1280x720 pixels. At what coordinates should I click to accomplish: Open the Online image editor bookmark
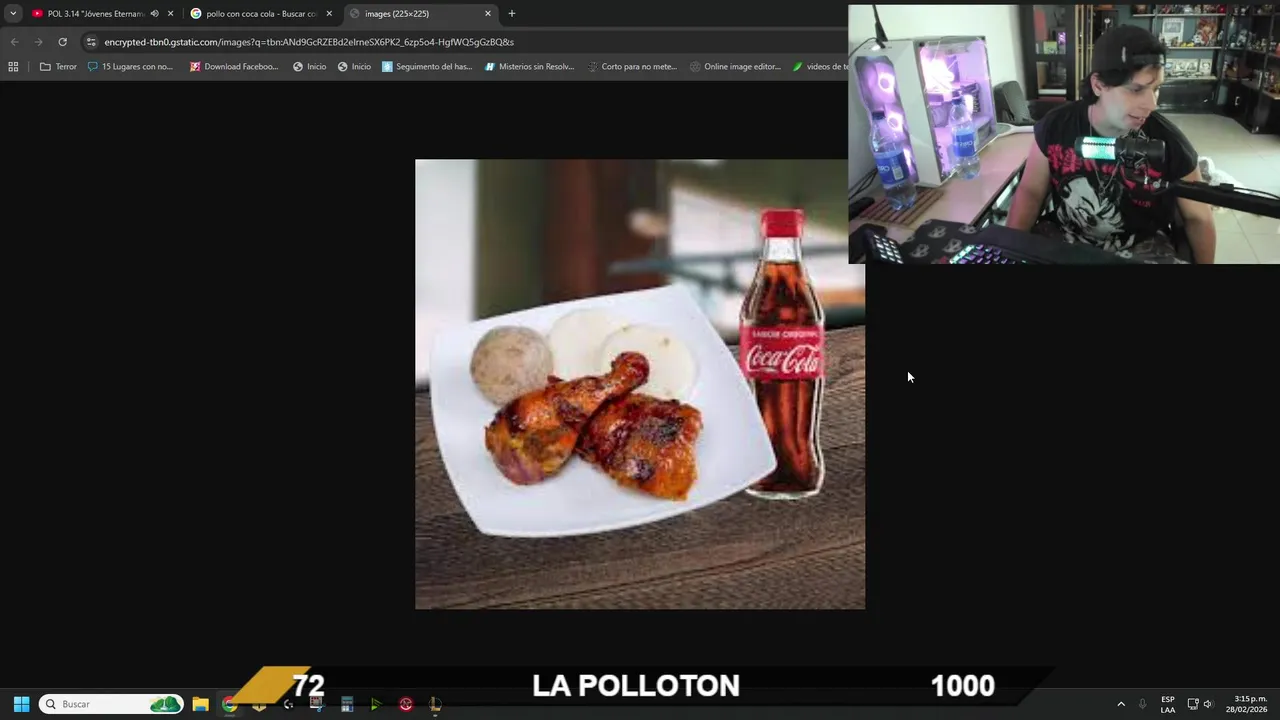(x=735, y=67)
